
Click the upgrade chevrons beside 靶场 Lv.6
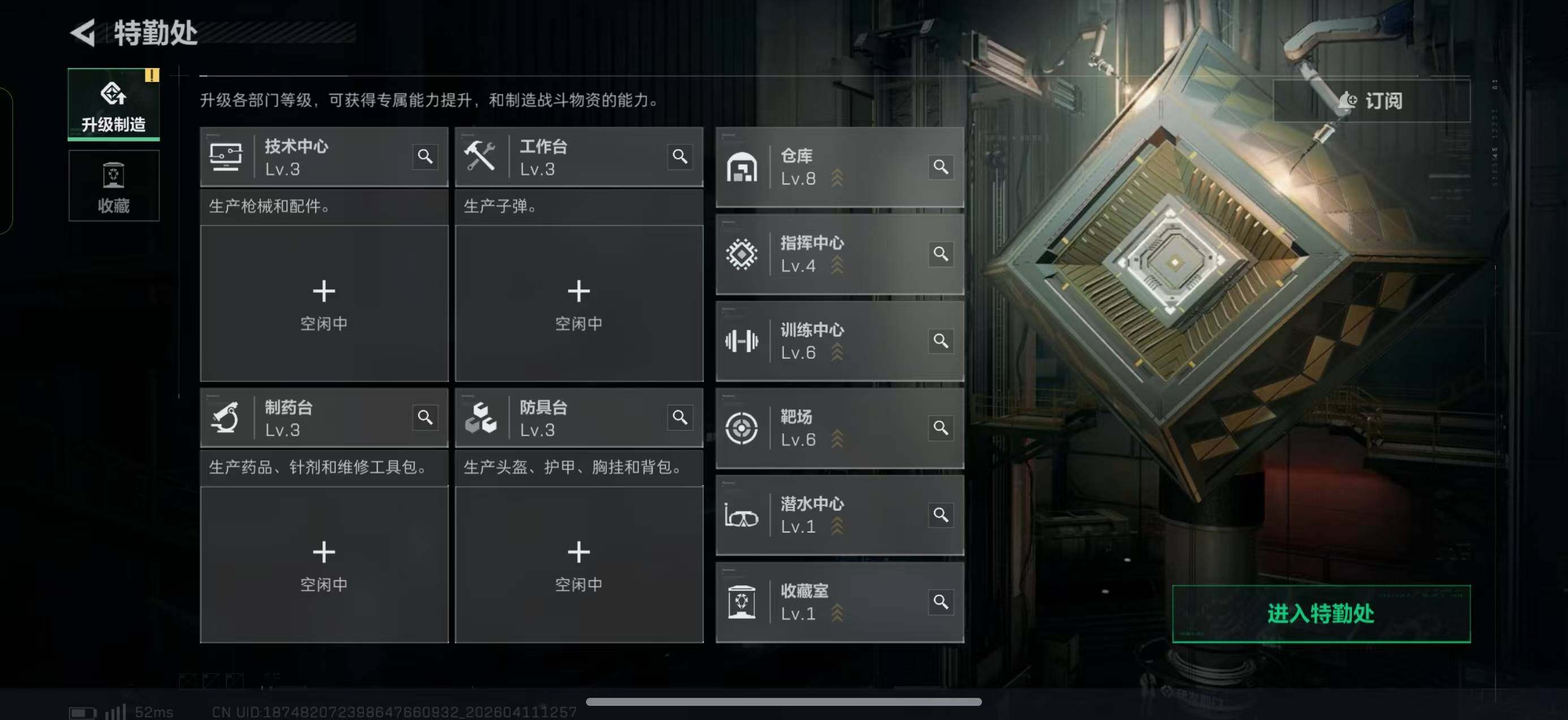pos(837,439)
